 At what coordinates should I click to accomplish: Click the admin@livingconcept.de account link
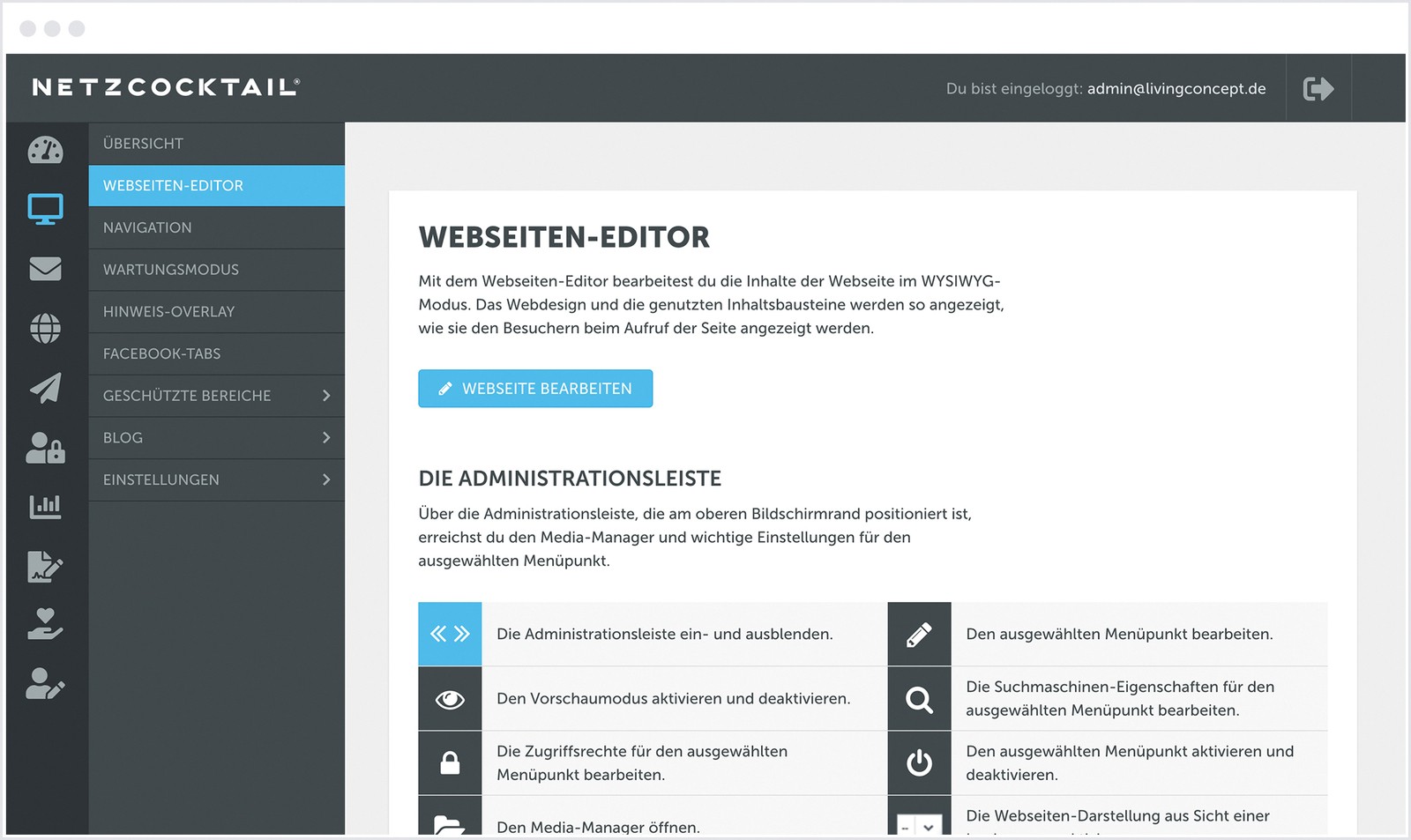(1176, 88)
